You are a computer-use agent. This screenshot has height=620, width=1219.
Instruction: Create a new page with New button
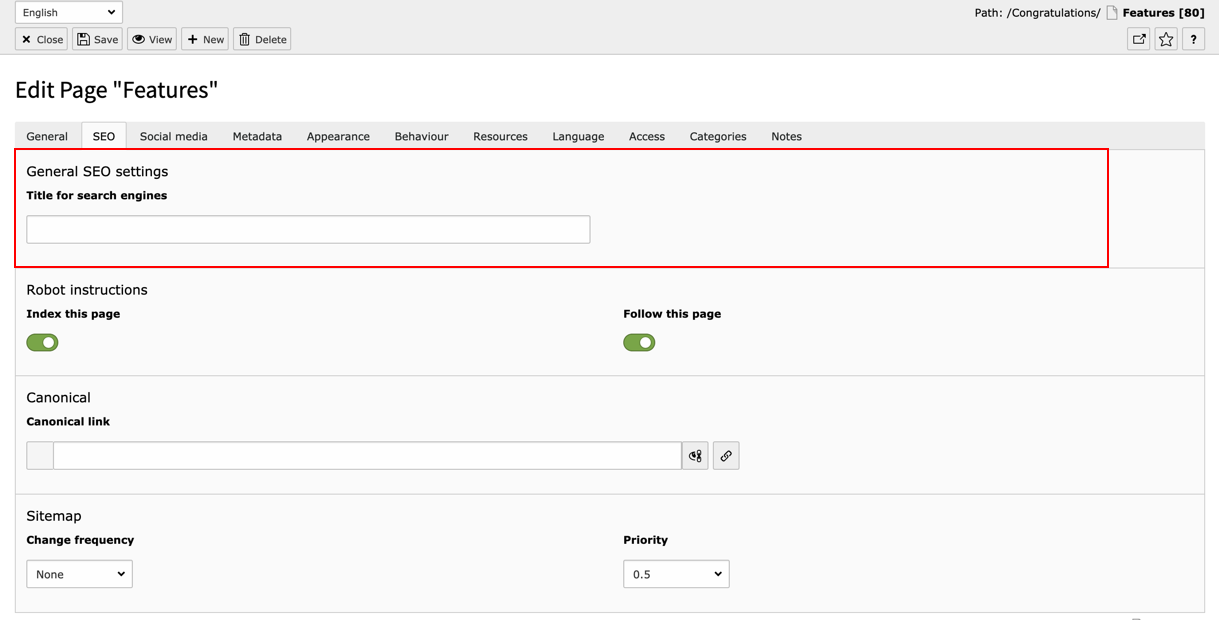point(205,39)
